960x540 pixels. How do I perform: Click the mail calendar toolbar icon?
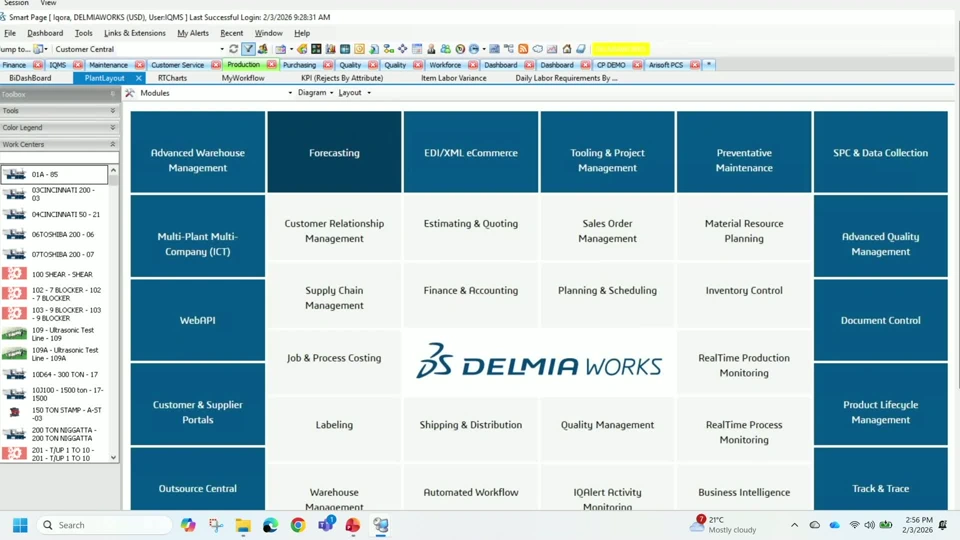tap(280, 49)
